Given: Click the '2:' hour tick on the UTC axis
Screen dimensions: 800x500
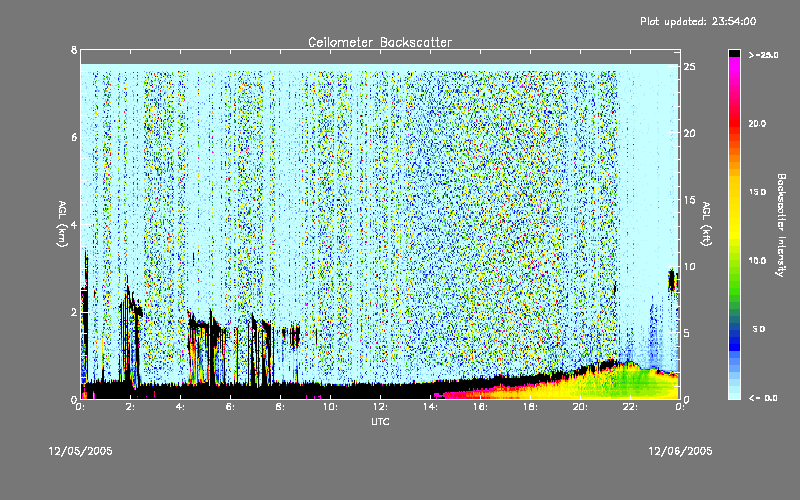Looking at the screenshot, I should (x=131, y=407).
